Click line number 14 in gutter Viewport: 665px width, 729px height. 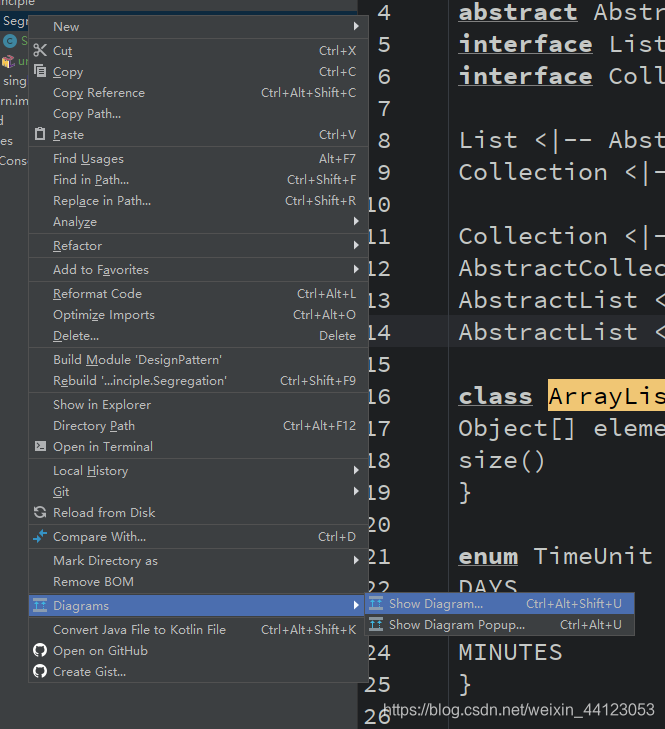tap(379, 332)
